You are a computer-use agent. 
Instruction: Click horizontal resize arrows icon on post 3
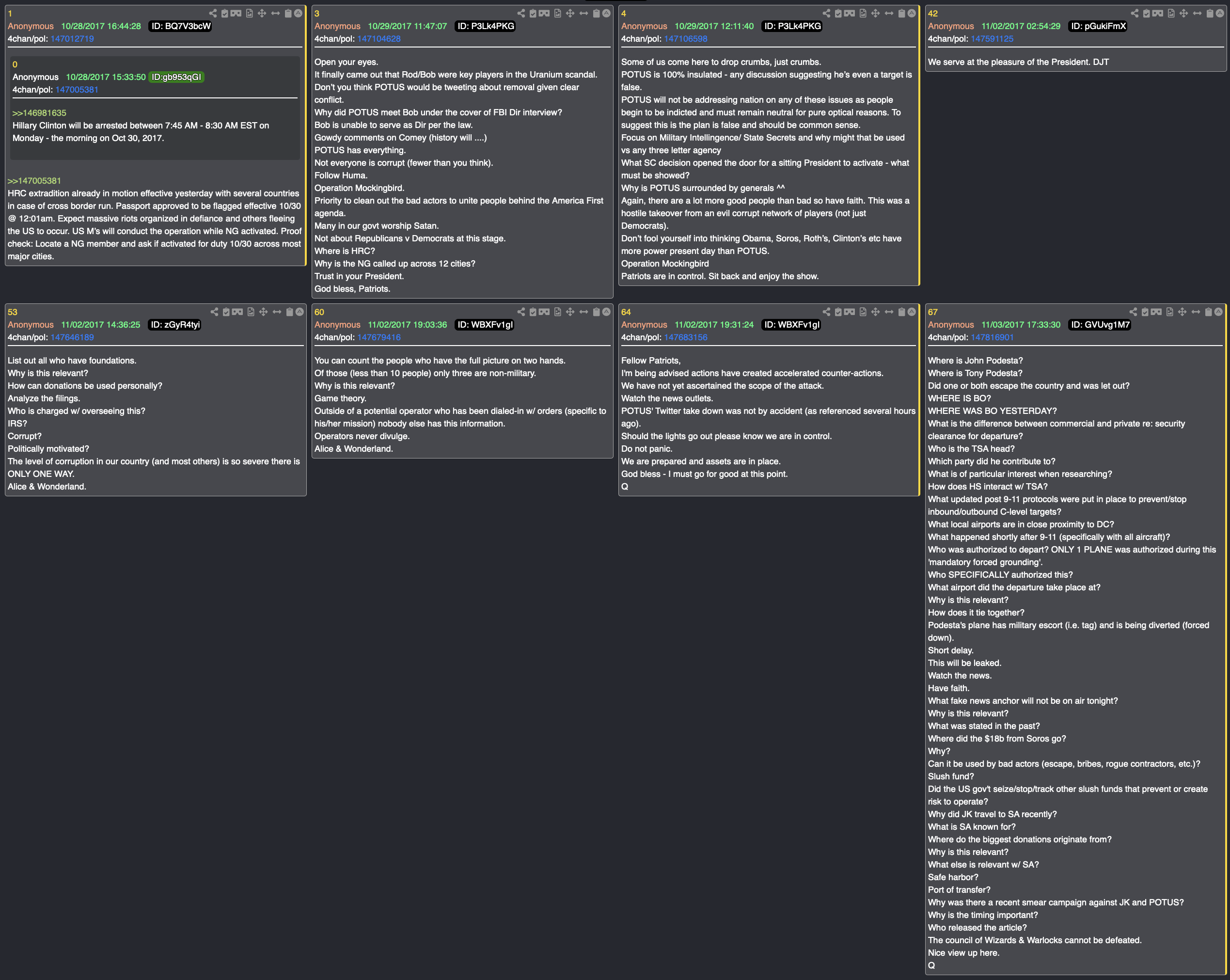583,13
